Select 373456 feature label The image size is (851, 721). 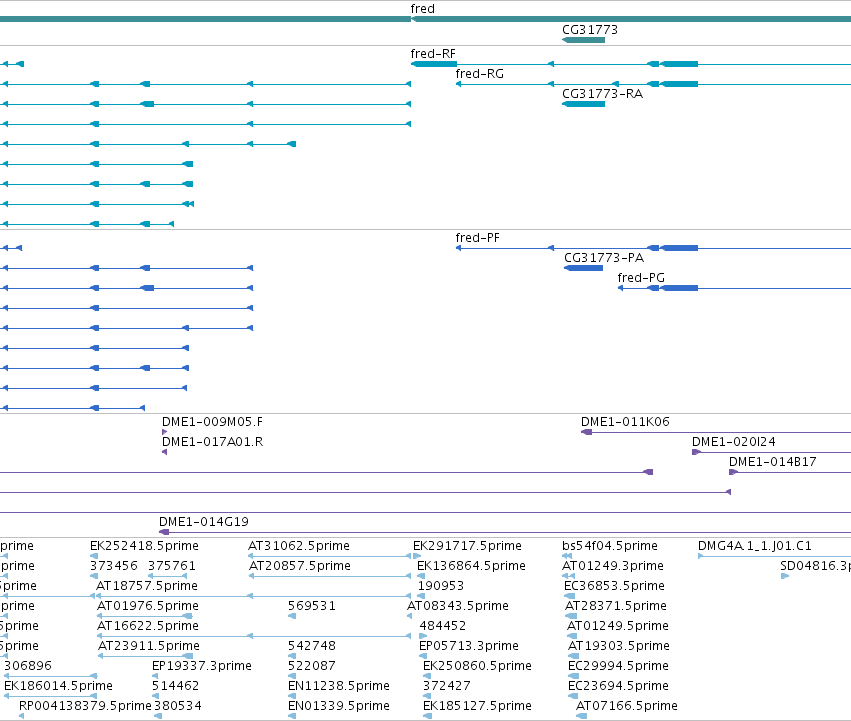[x=114, y=566]
